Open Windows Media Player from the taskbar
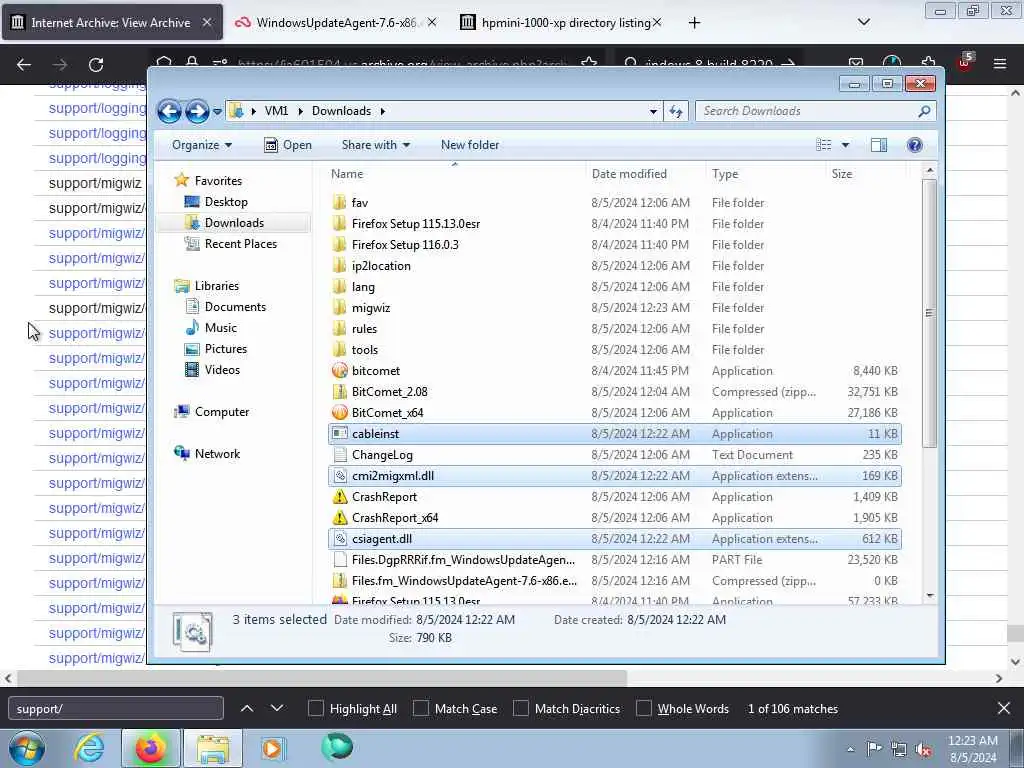1024x768 pixels. point(272,748)
